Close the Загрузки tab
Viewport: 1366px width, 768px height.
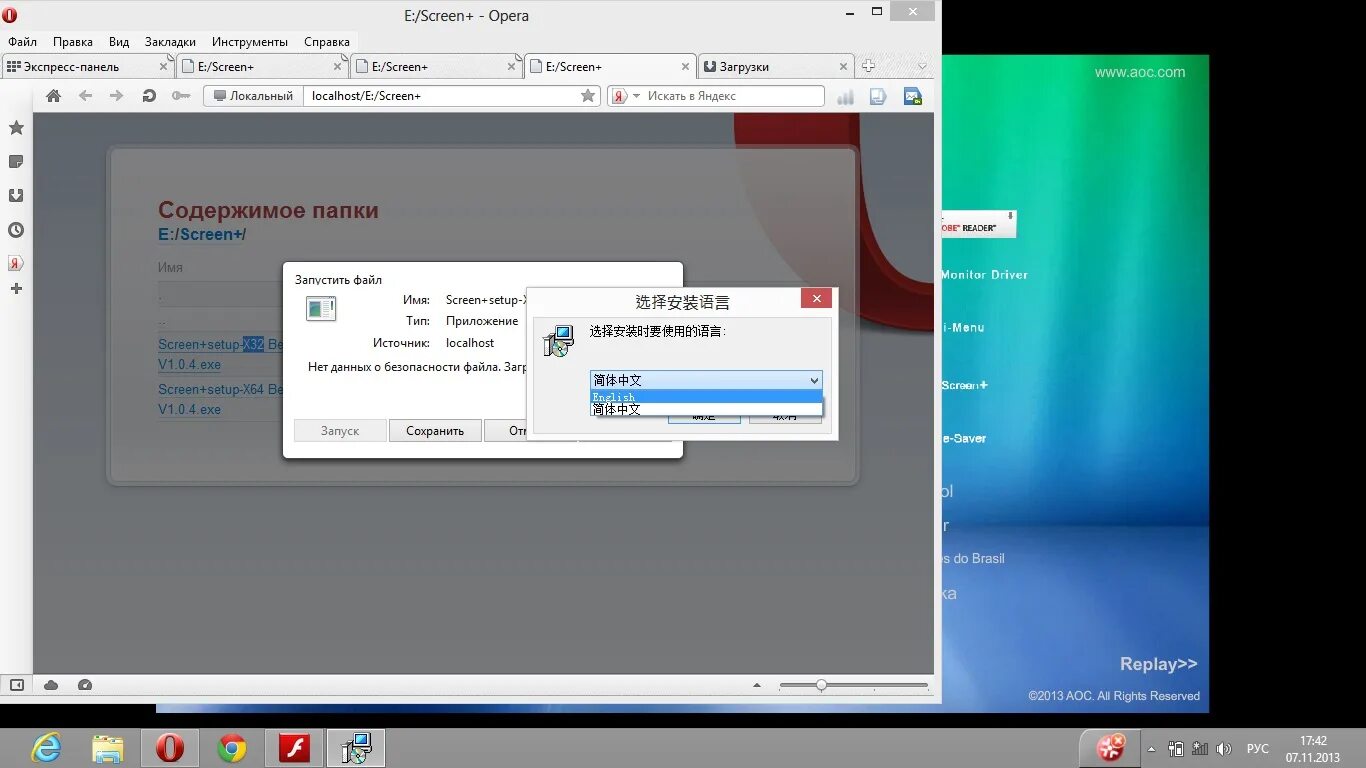click(843, 67)
